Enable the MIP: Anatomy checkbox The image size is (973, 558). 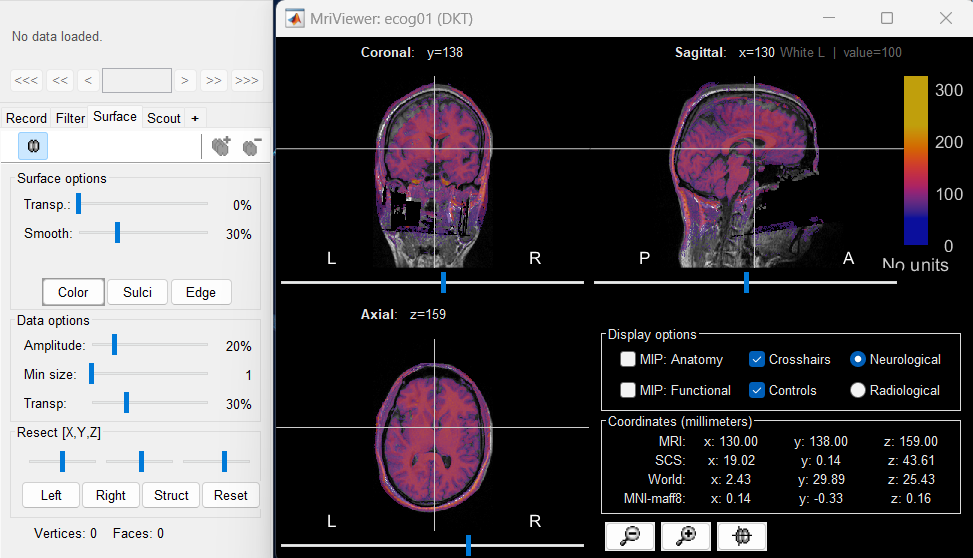[x=628, y=359]
